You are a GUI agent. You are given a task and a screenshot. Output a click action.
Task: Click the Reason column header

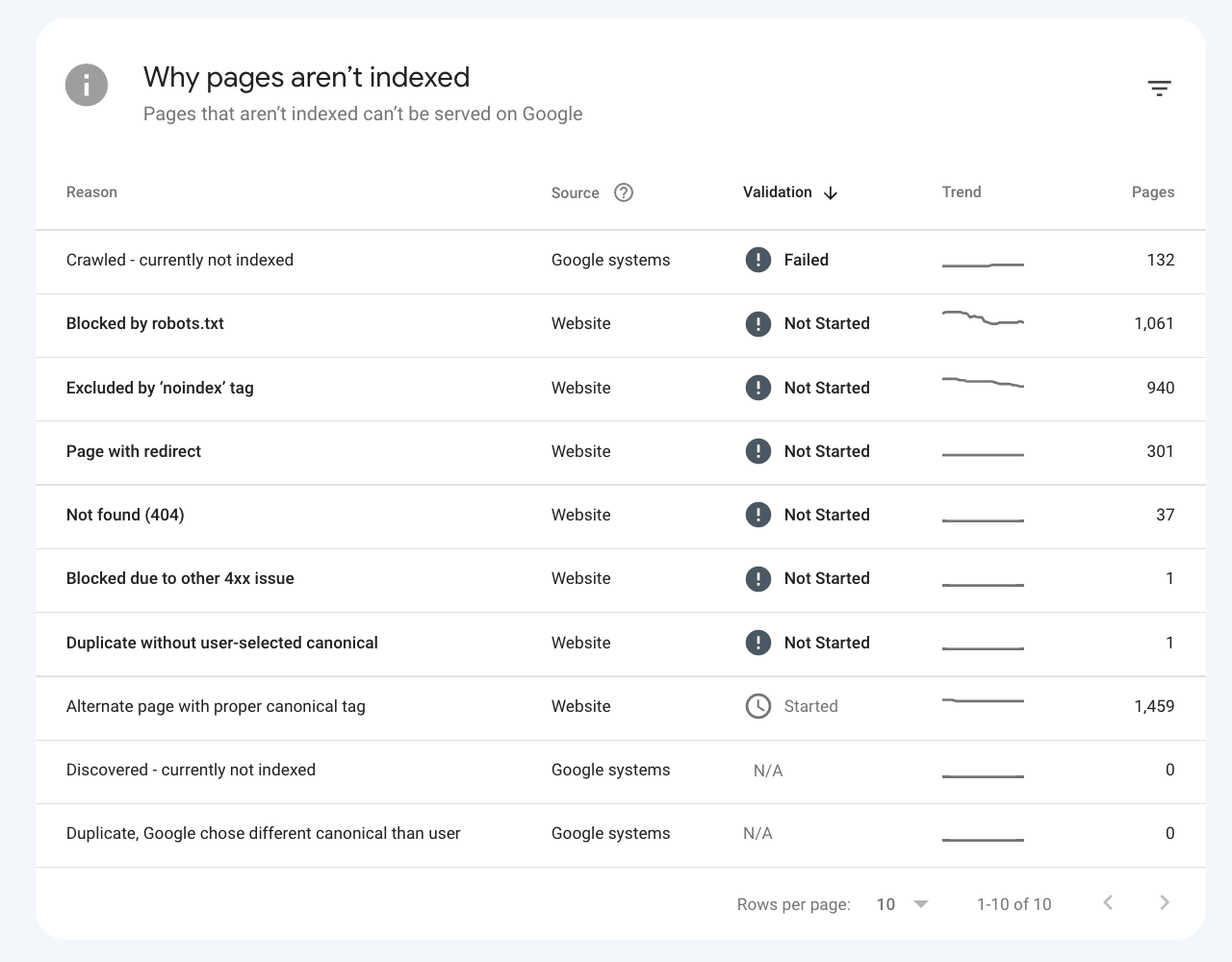(91, 192)
